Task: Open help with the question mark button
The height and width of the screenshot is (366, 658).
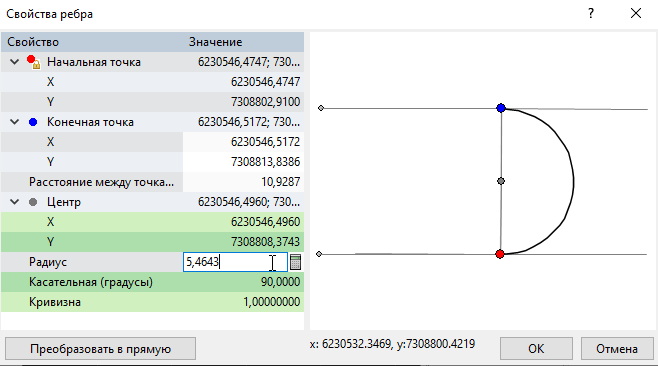Action: pos(591,13)
